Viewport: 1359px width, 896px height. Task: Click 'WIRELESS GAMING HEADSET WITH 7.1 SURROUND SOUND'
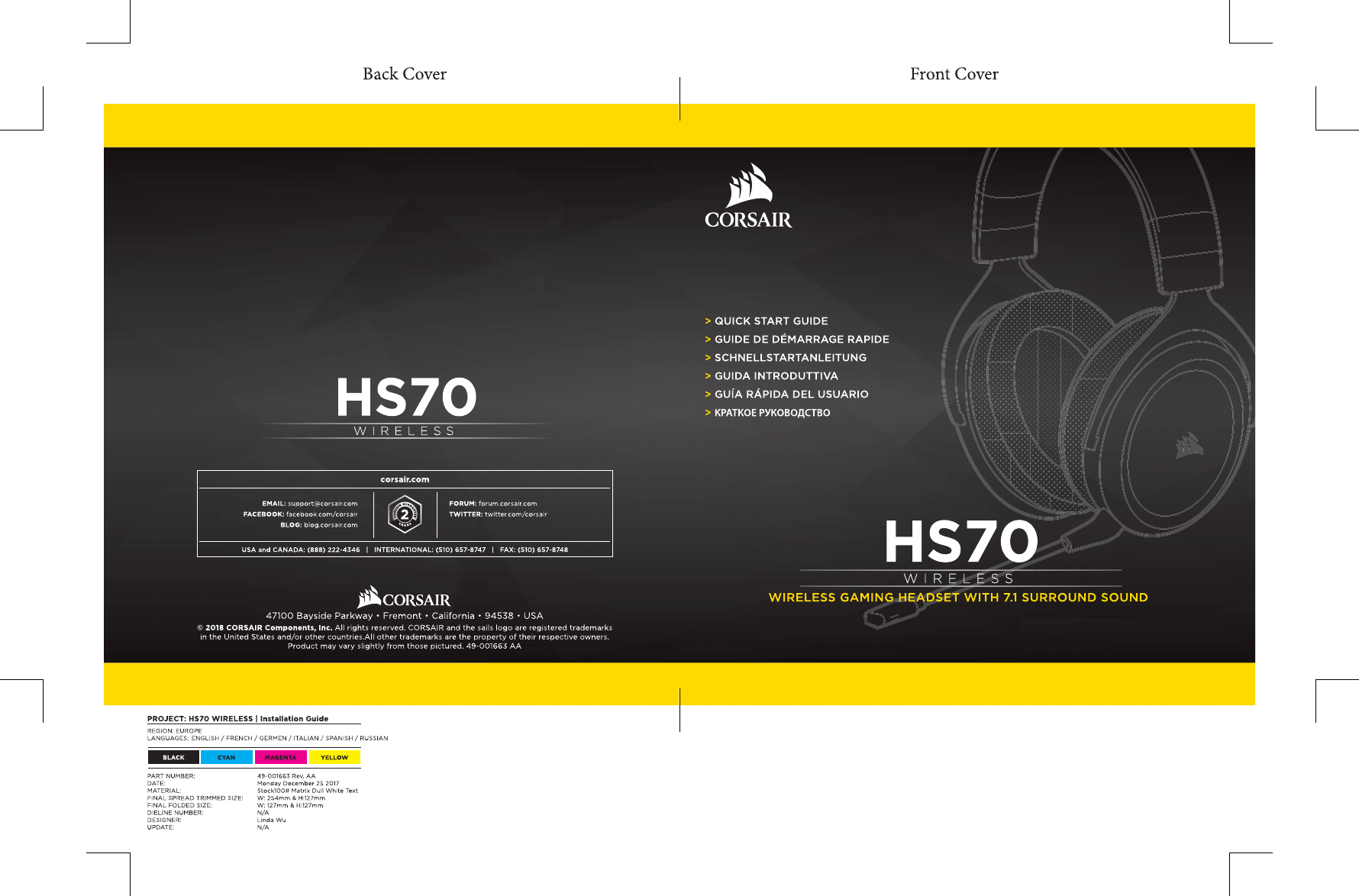click(x=958, y=598)
